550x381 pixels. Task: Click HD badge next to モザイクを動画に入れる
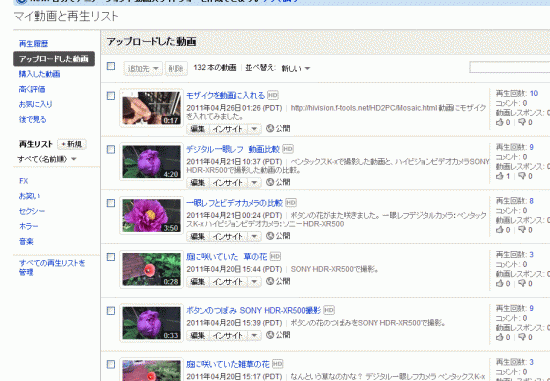tap(273, 95)
